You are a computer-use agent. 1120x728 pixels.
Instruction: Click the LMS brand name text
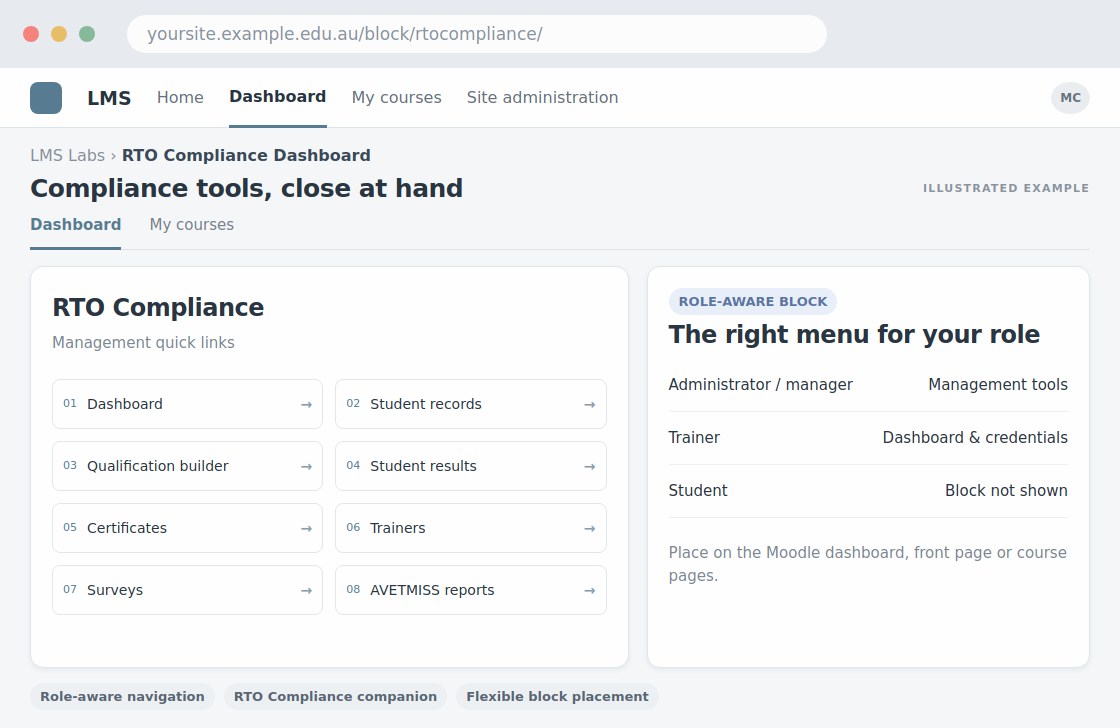point(109,98)
